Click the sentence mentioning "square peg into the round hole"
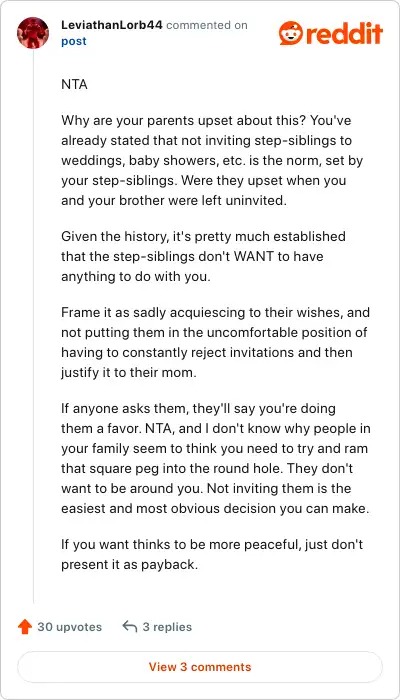The width and height of the screenshot is (400, 700). [x=216, y=448]
